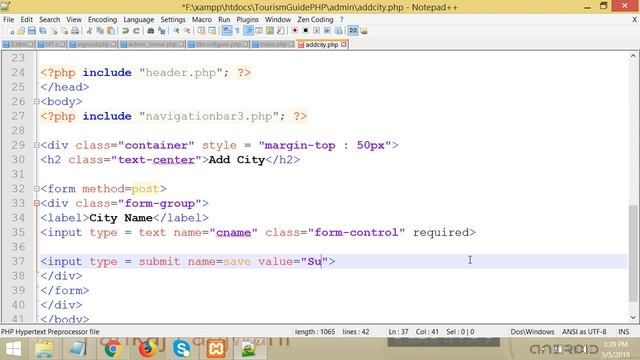Toggle synchronize vertical scrolling
The height and width of the screenshot is (360, 640).
point(201,31)
